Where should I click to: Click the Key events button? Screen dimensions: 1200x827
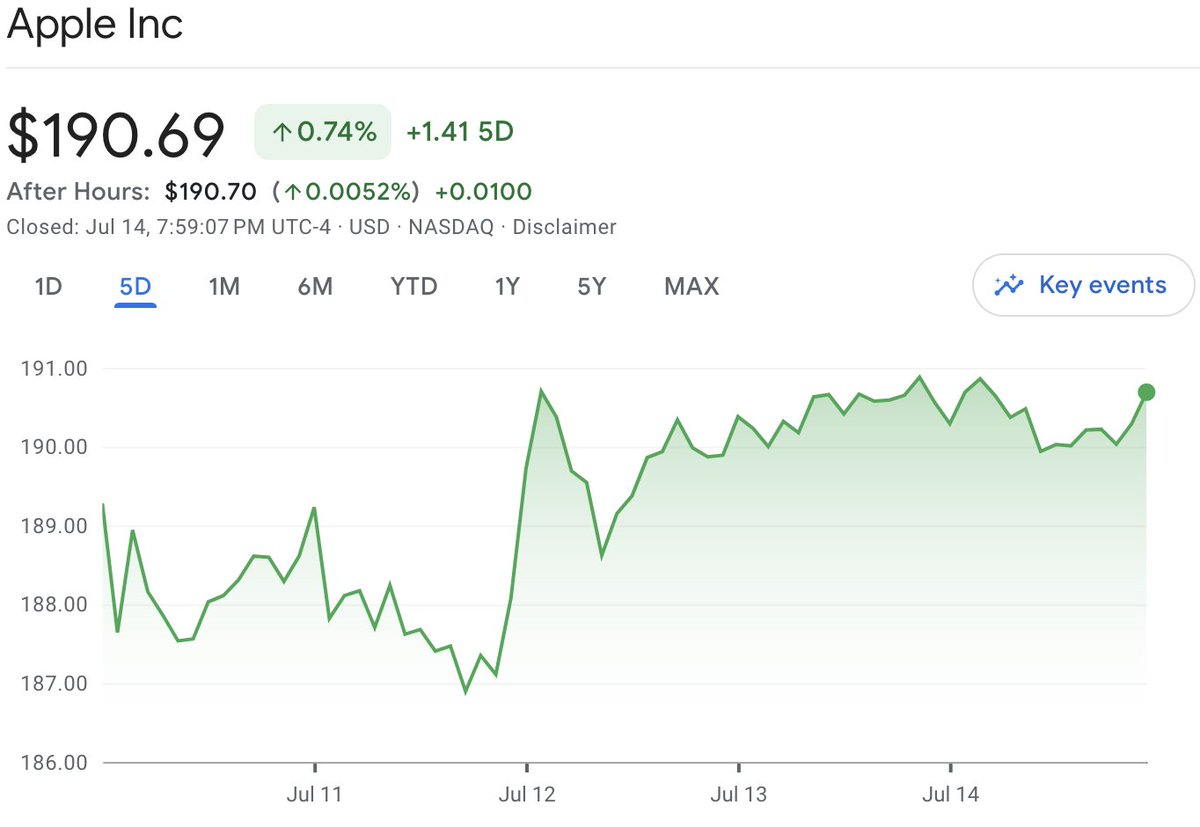pos(1083,285)
